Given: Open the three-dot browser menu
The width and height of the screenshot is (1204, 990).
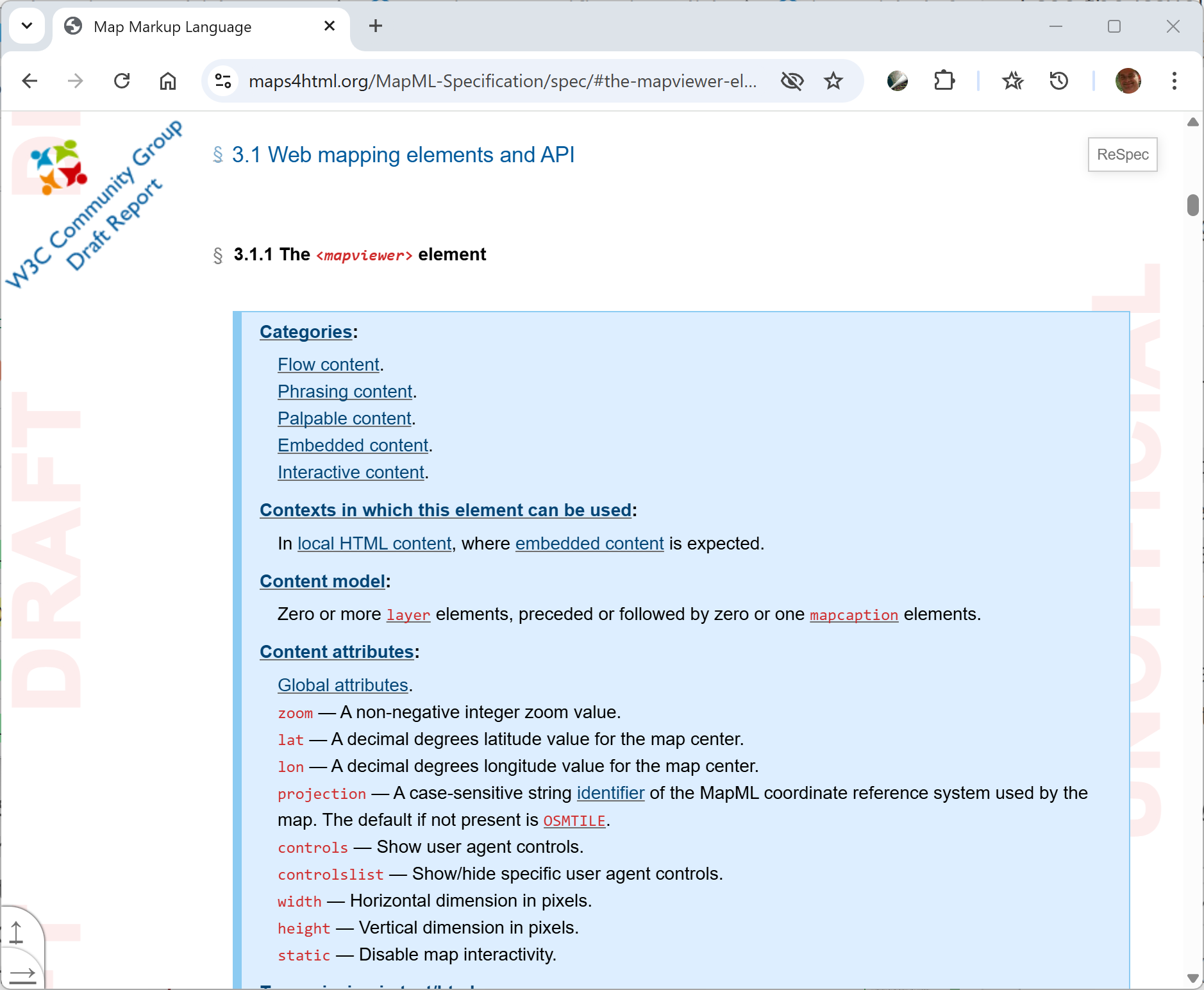Looking at the screenshot, I should [1175, 81].
